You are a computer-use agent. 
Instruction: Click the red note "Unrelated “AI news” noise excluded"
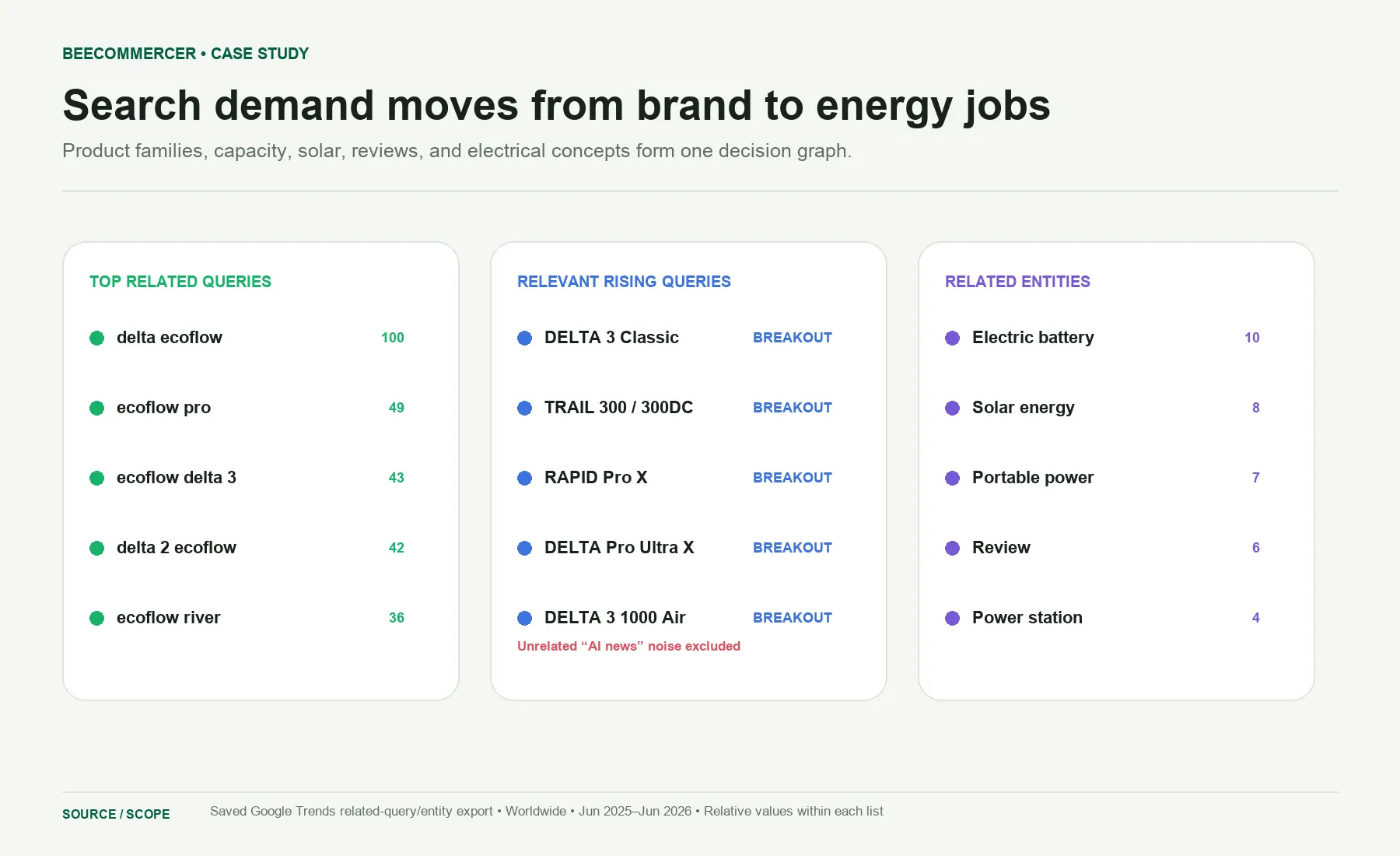tap(628, 646)
